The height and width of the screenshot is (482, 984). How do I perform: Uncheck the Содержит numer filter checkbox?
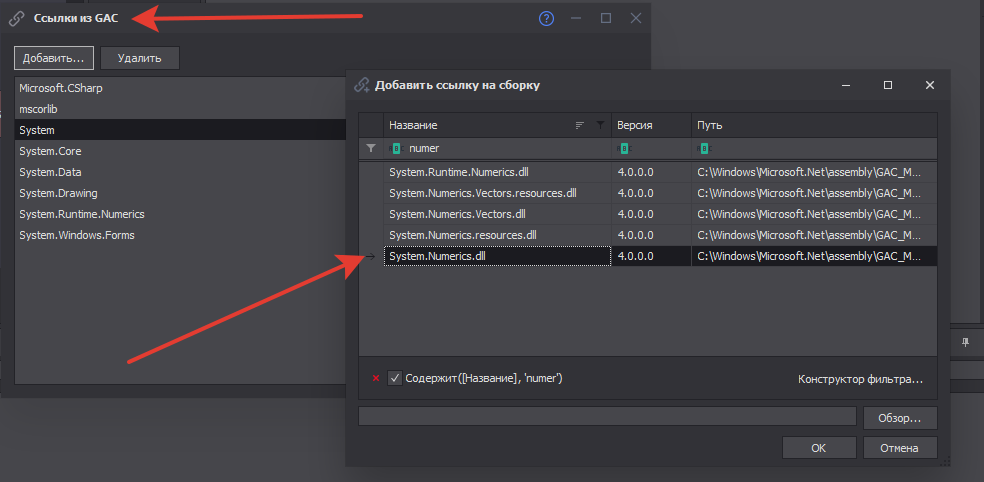[x=395, y=378]
